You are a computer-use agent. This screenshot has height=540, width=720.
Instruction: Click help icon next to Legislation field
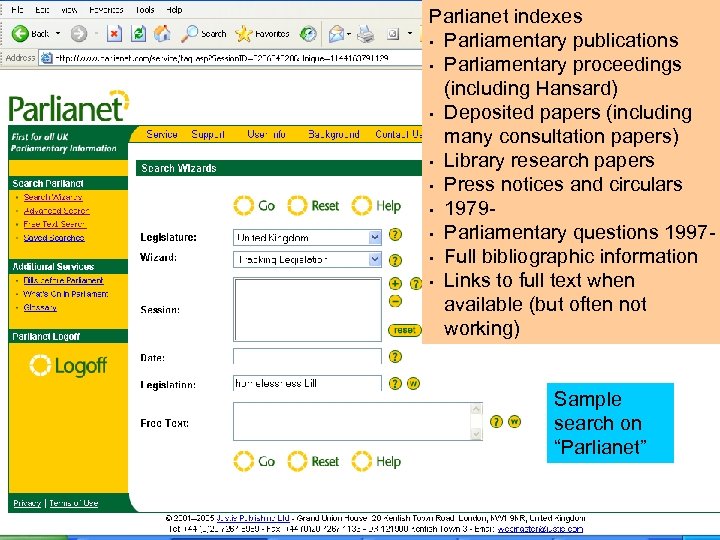tap(395, 383)
